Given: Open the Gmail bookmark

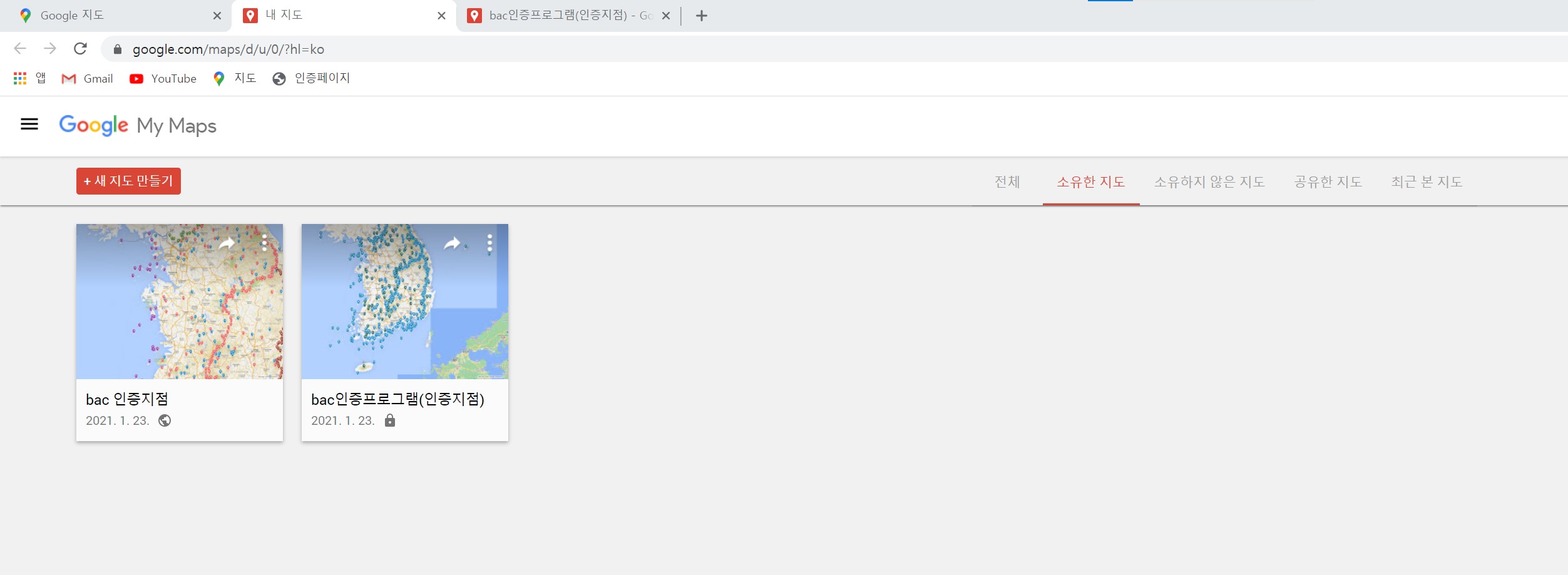Looking at the screenshot, I should coord(87,78).
